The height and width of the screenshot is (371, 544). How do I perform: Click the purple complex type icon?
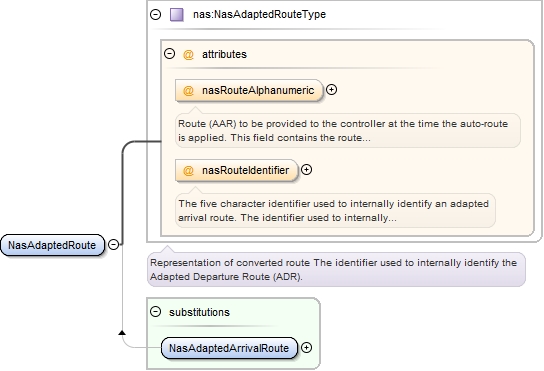point(177,15)
